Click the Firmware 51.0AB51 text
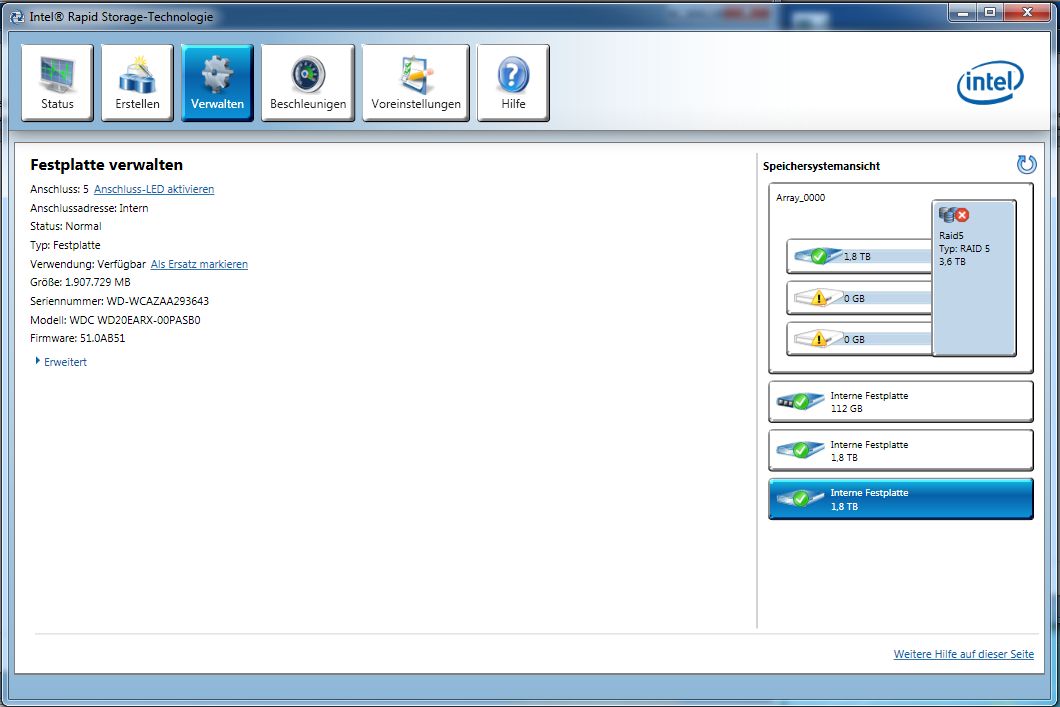 click(78, 338)
